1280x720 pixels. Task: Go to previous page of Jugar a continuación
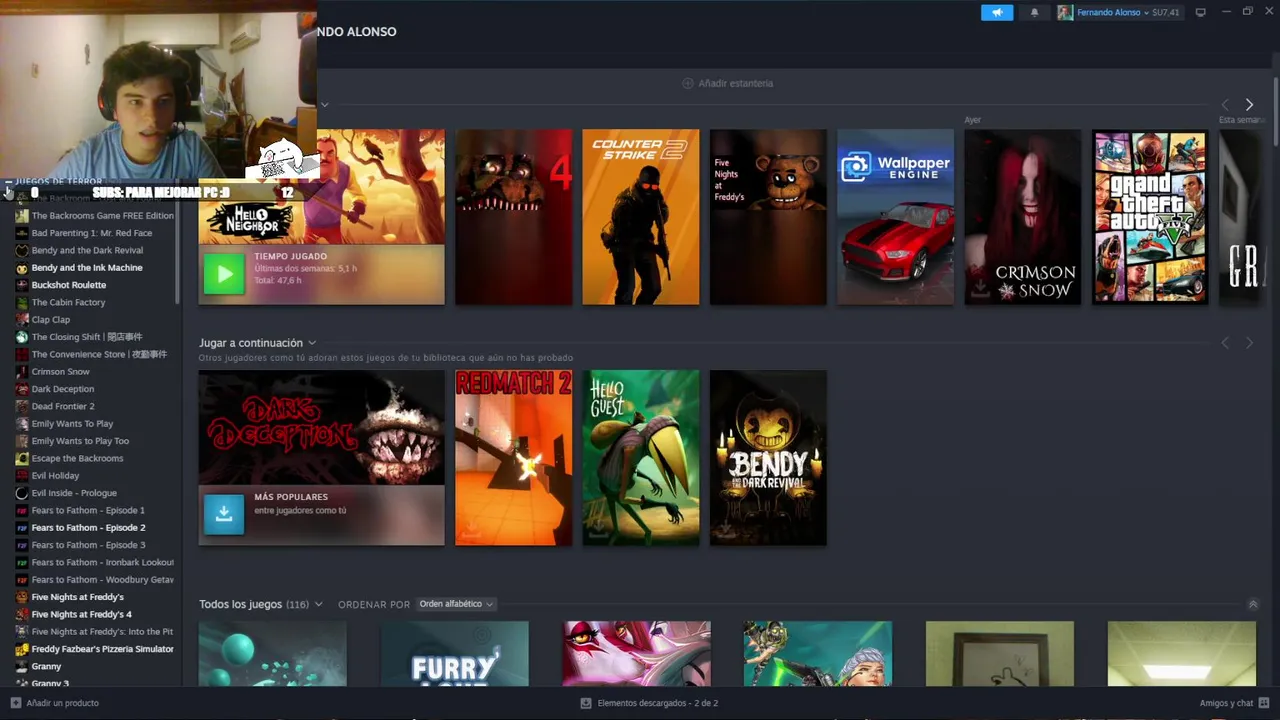click(x=1225, y=343)
